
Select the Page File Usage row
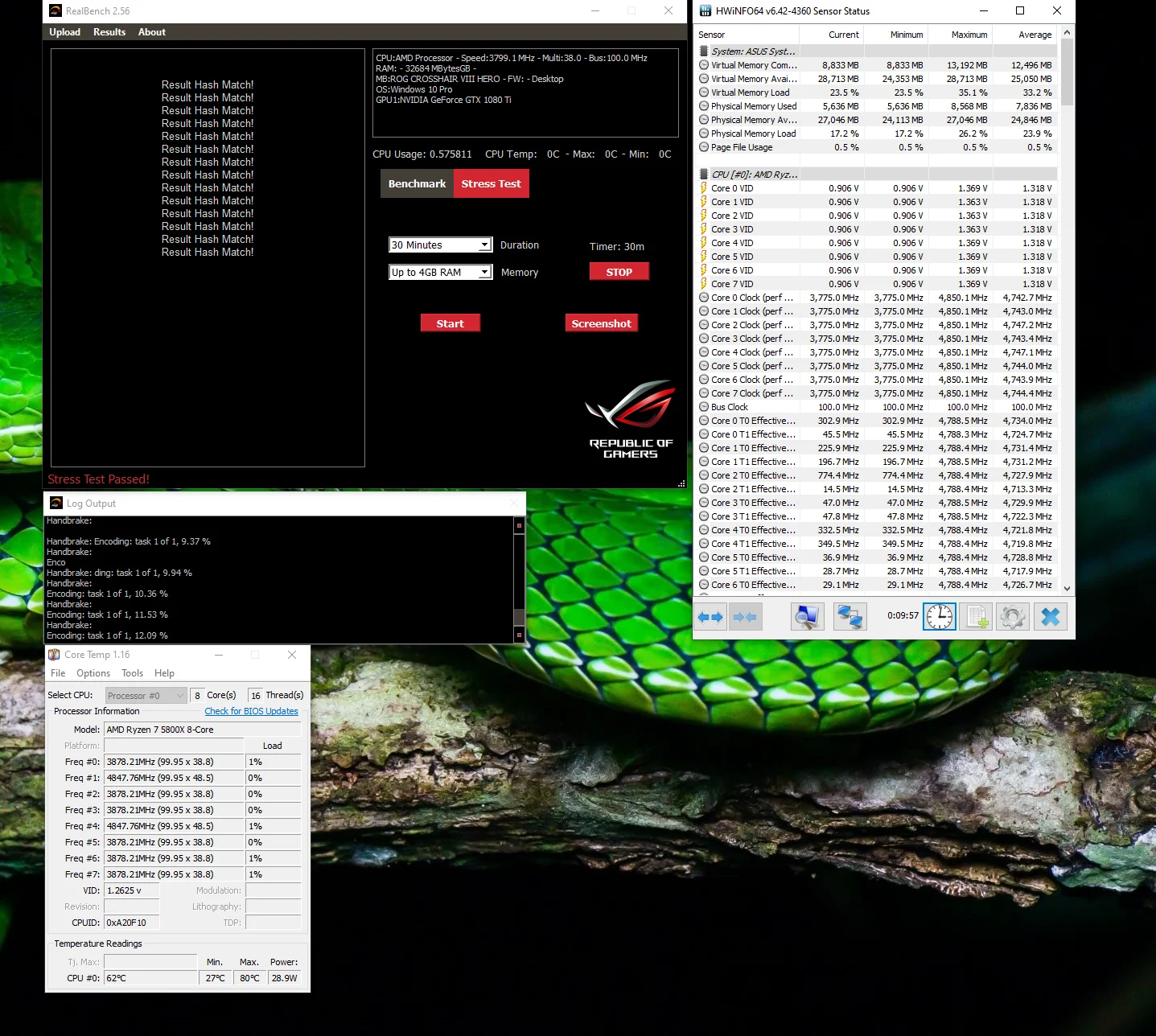(x=875, y=147)
